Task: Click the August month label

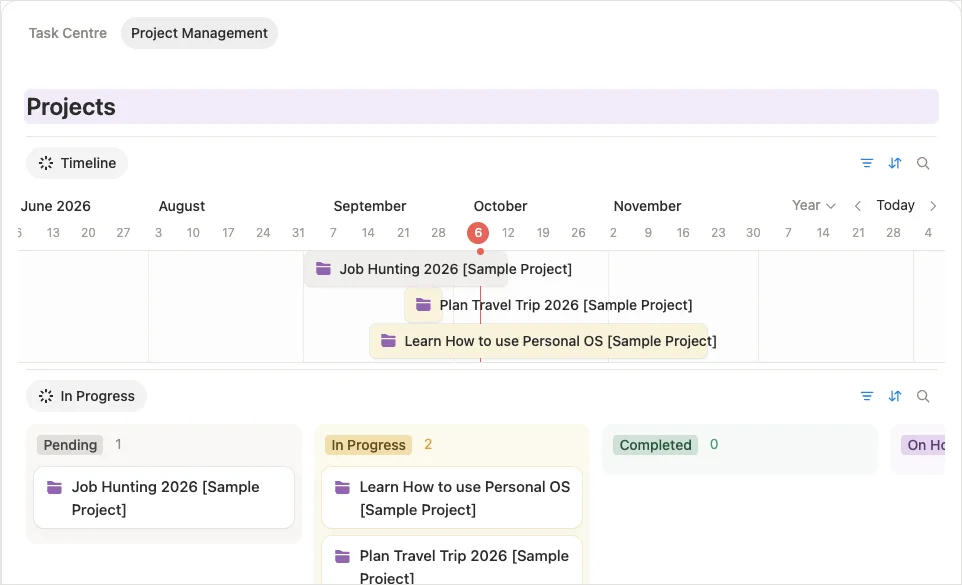Action: (182, 207)
